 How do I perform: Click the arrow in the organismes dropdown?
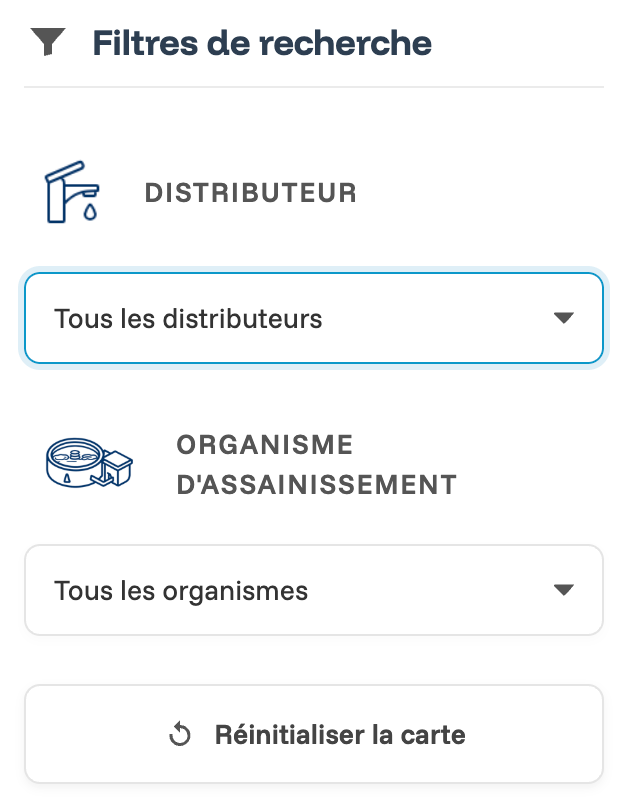click(564, 590)
